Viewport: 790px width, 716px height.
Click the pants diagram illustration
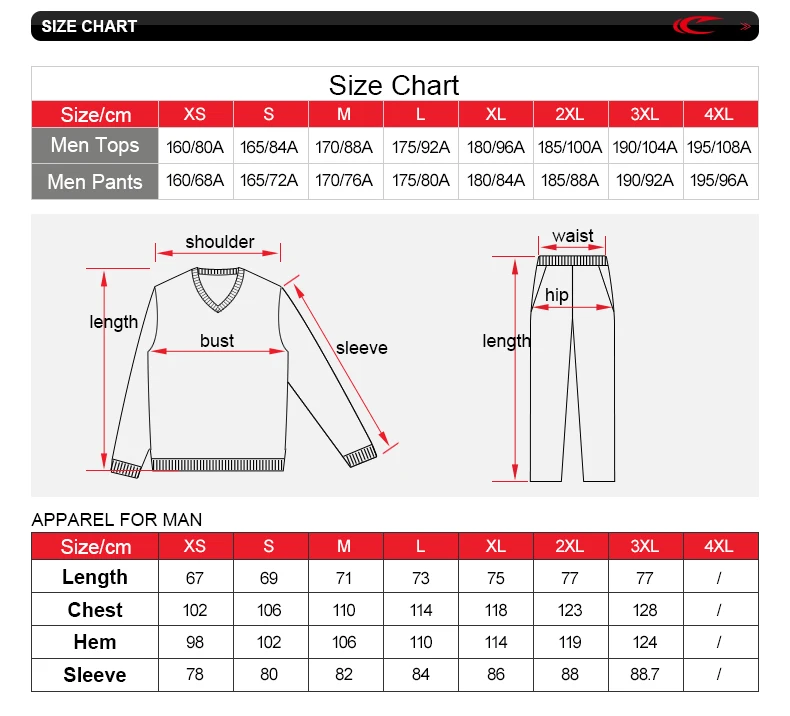[x=572, y=368]
